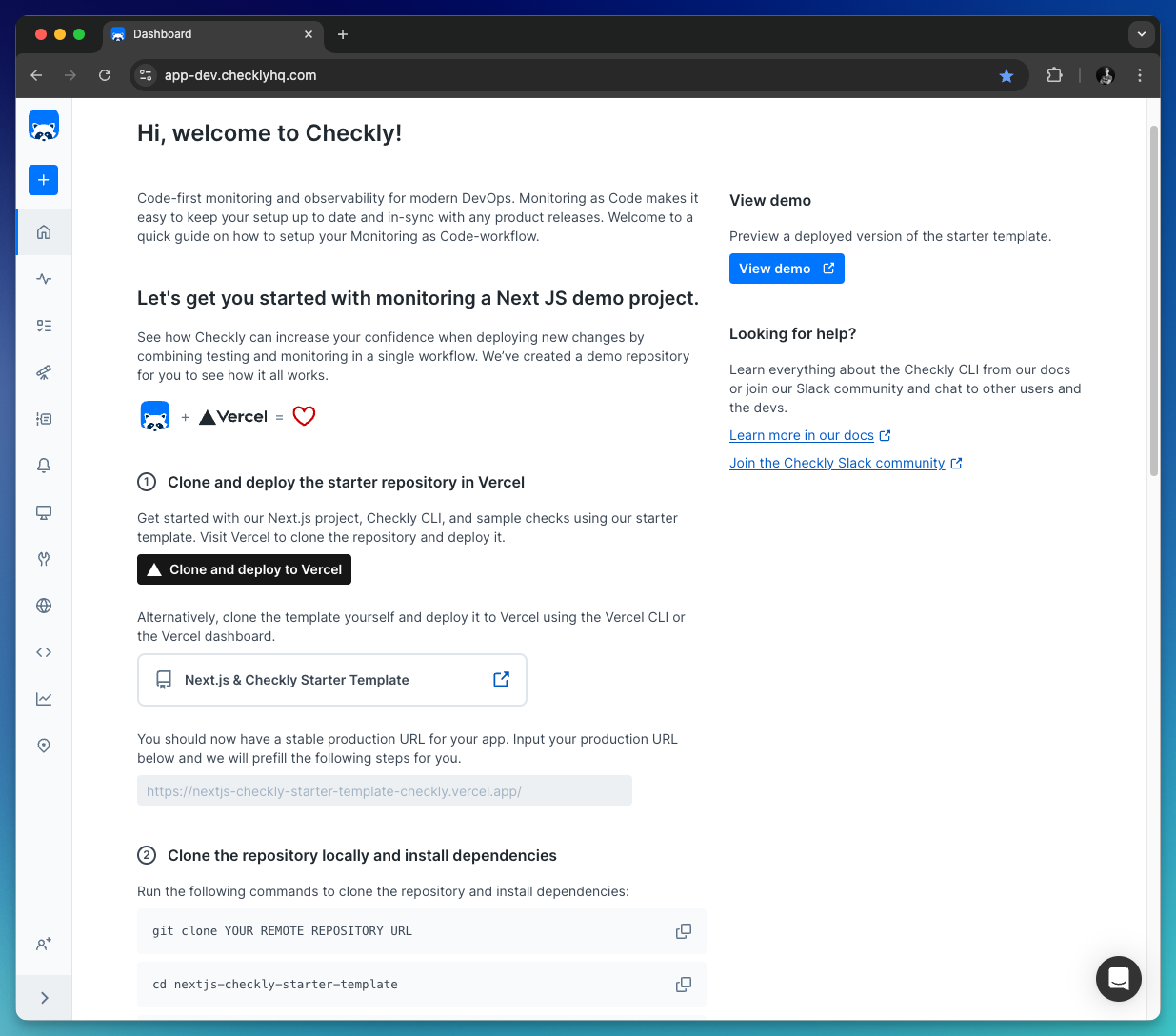Open the dashboards monitor icon in sidebar
The image size is (1176, 1036).
click(x=44, y=512)
